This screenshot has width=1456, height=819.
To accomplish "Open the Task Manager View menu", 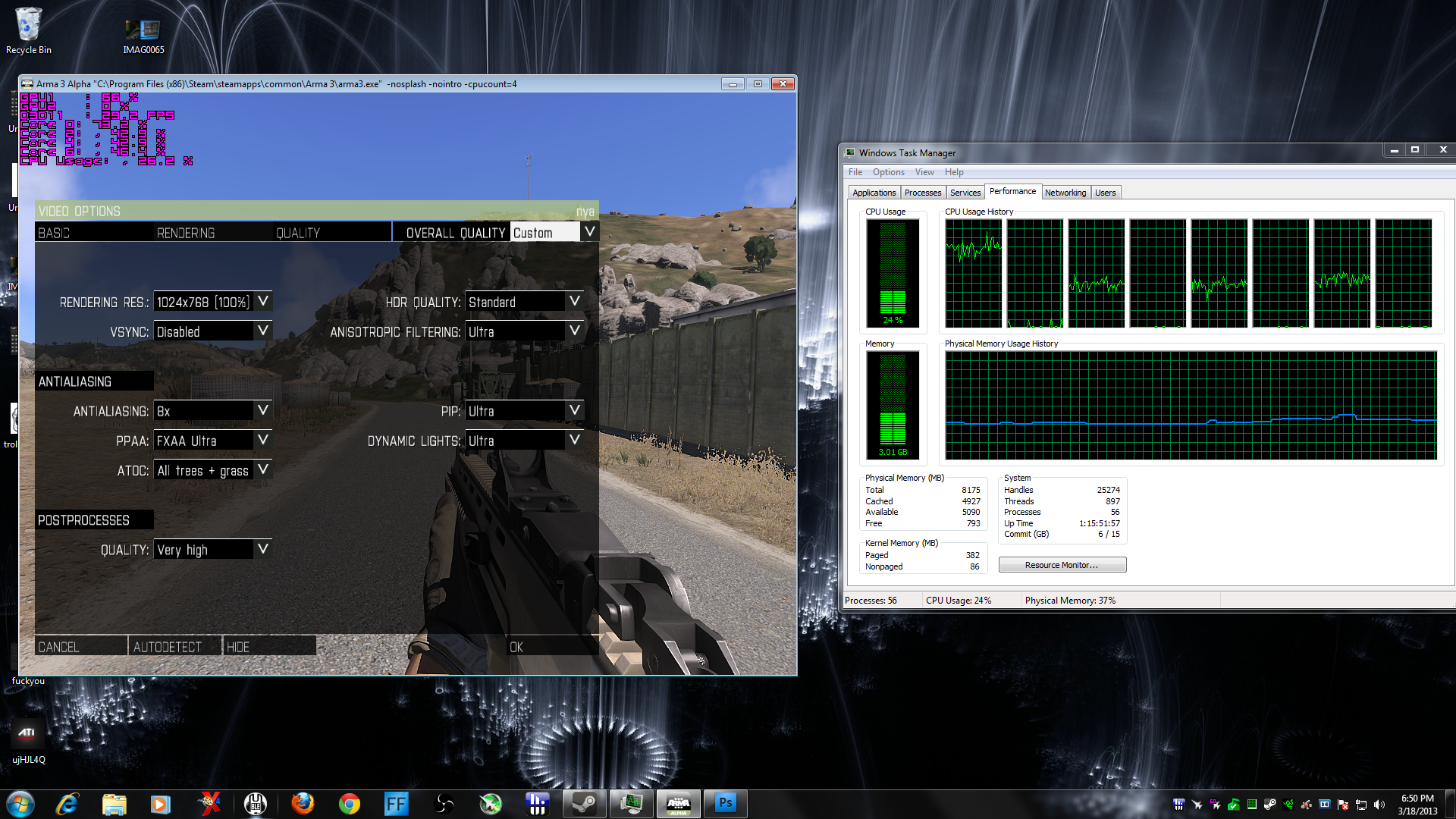I will click(x=924, y=172).
